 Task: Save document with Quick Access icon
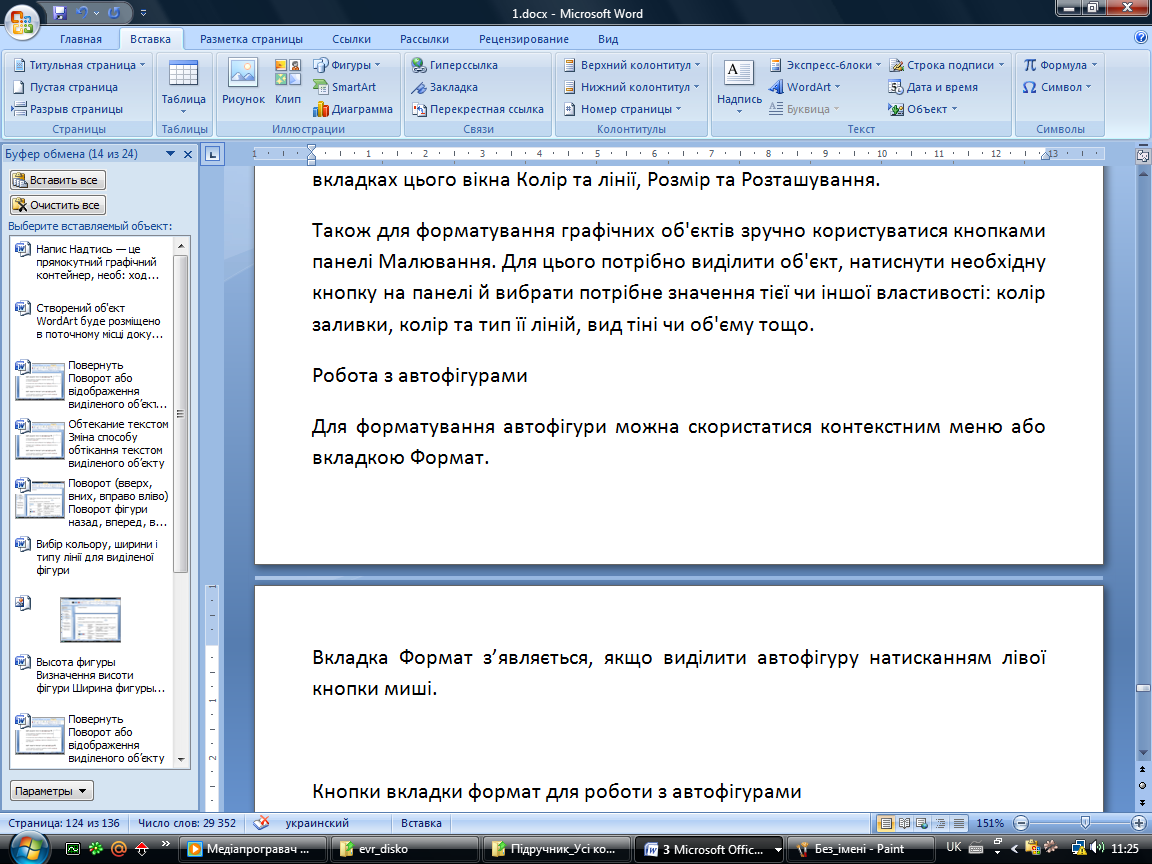60,12
